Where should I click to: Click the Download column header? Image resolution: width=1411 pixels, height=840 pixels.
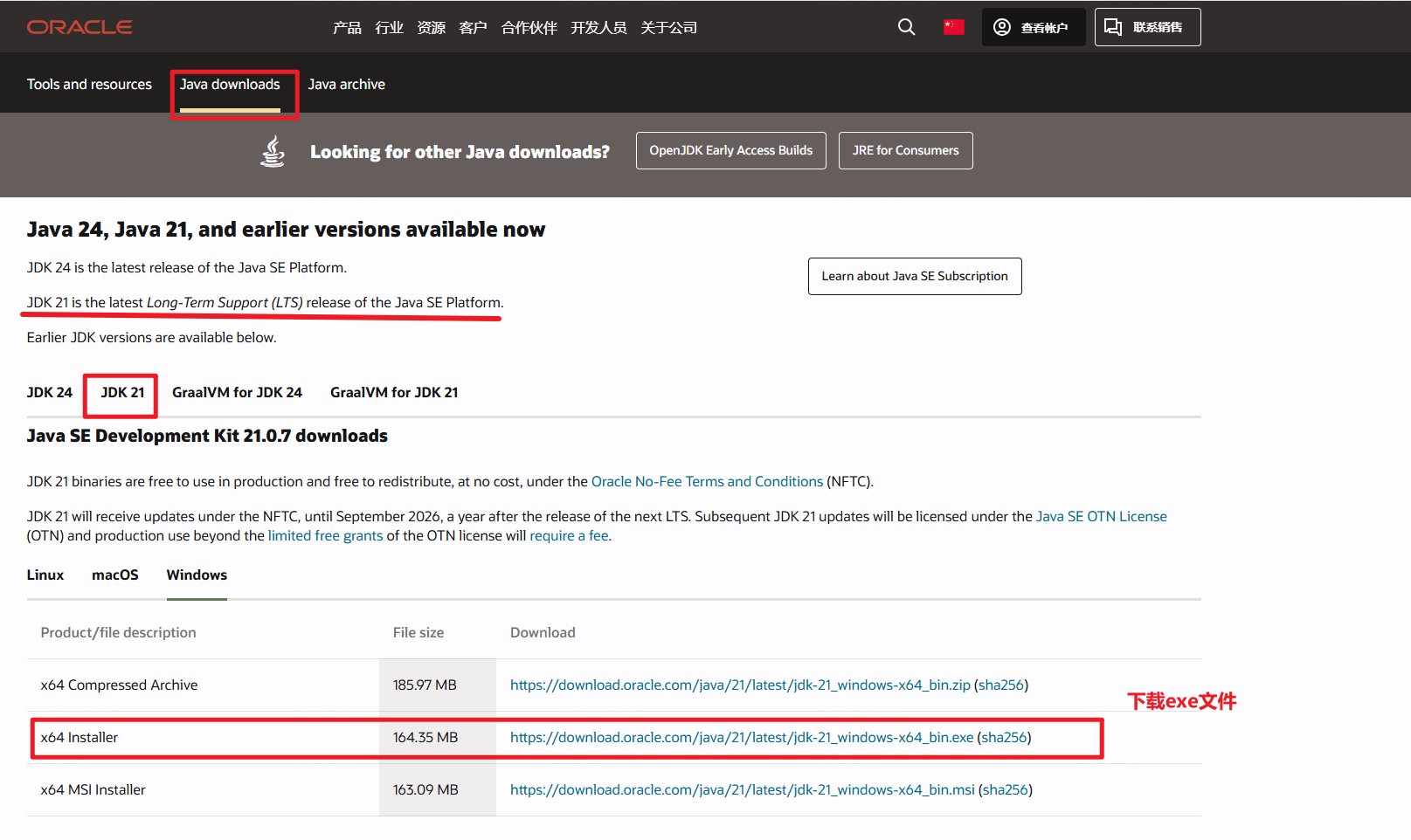pyautogui.click(x=543, y=633)
